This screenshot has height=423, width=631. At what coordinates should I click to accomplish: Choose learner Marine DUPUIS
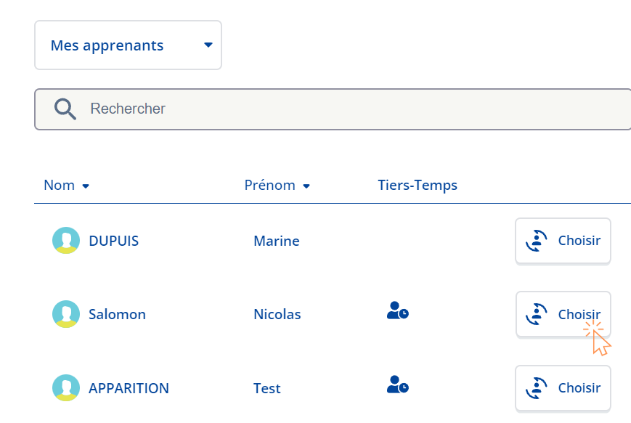[563, 241]
